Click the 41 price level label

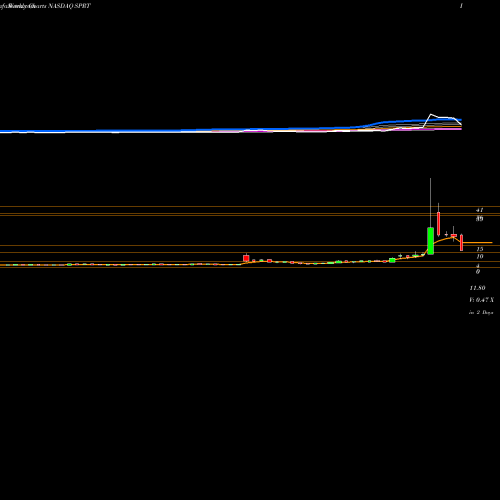[x=480, y=210]
